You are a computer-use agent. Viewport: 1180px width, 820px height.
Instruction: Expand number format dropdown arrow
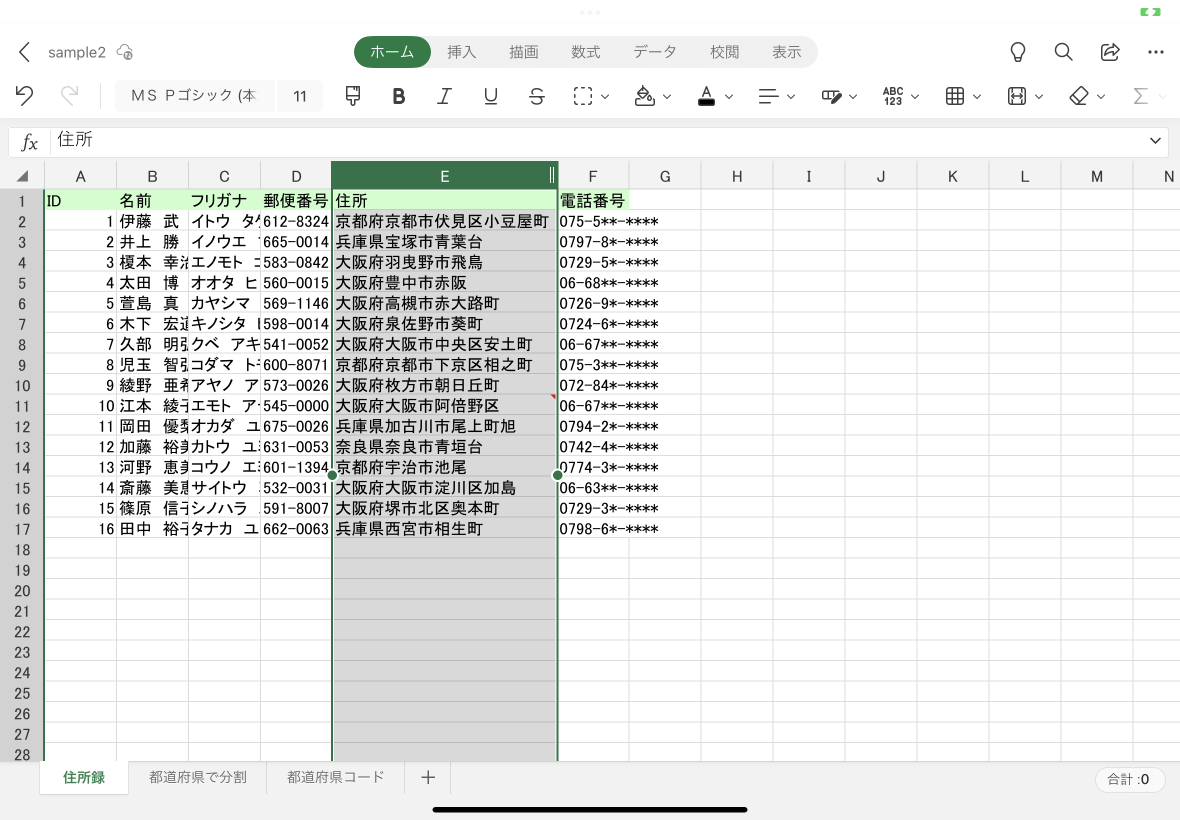point(915,96)
